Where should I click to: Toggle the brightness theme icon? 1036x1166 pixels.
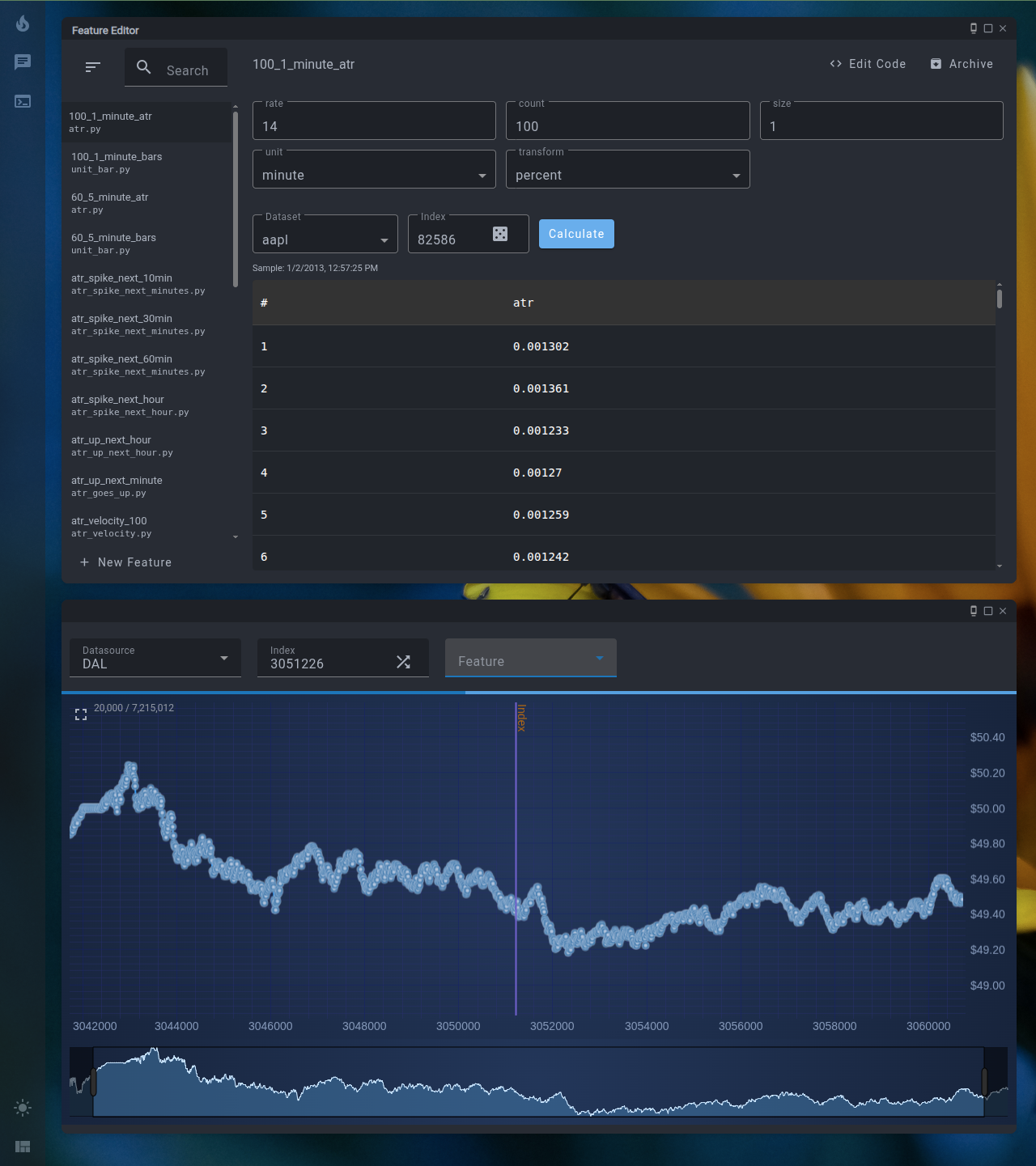coord(23,1108)
